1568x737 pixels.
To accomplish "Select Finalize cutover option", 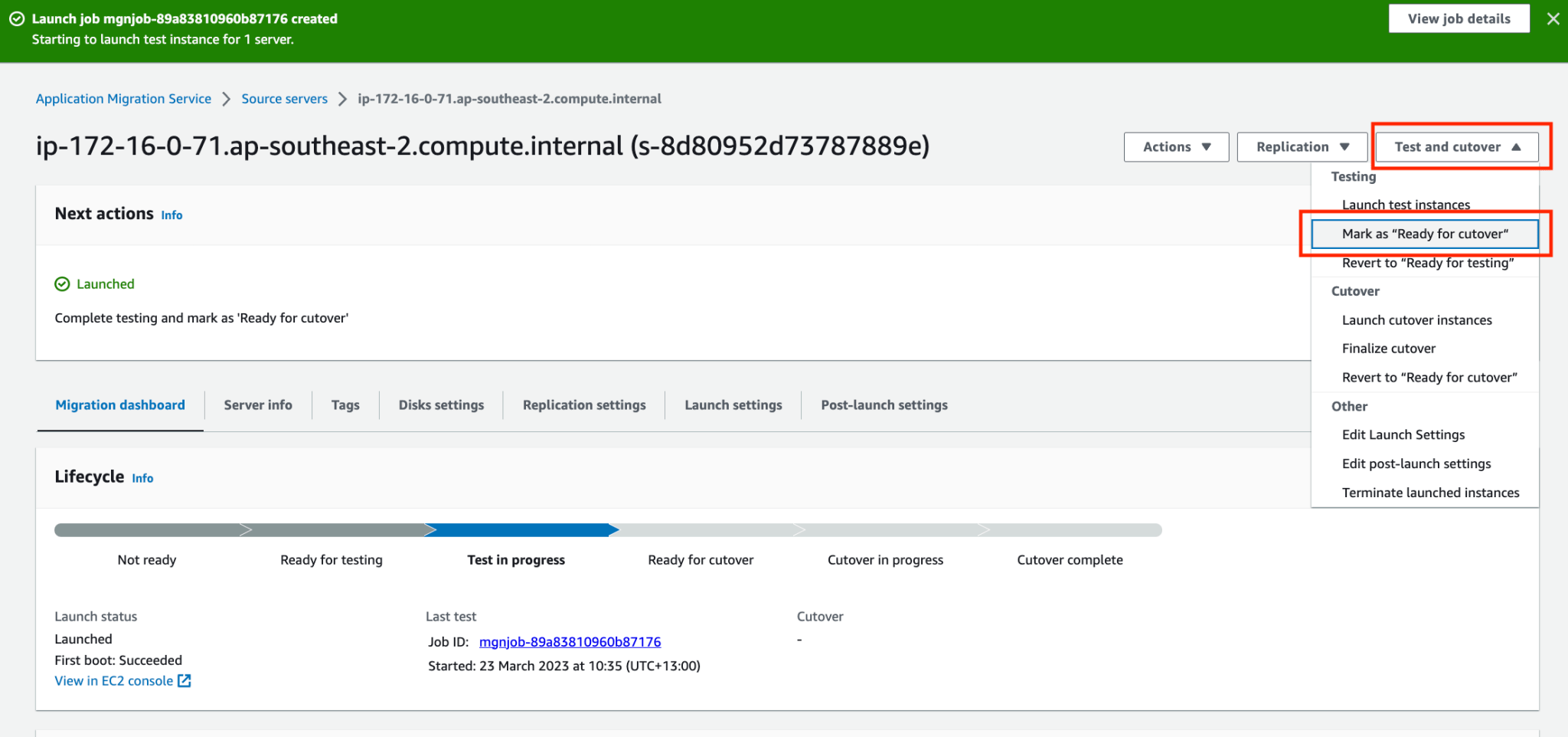I will pos(1388,348).
